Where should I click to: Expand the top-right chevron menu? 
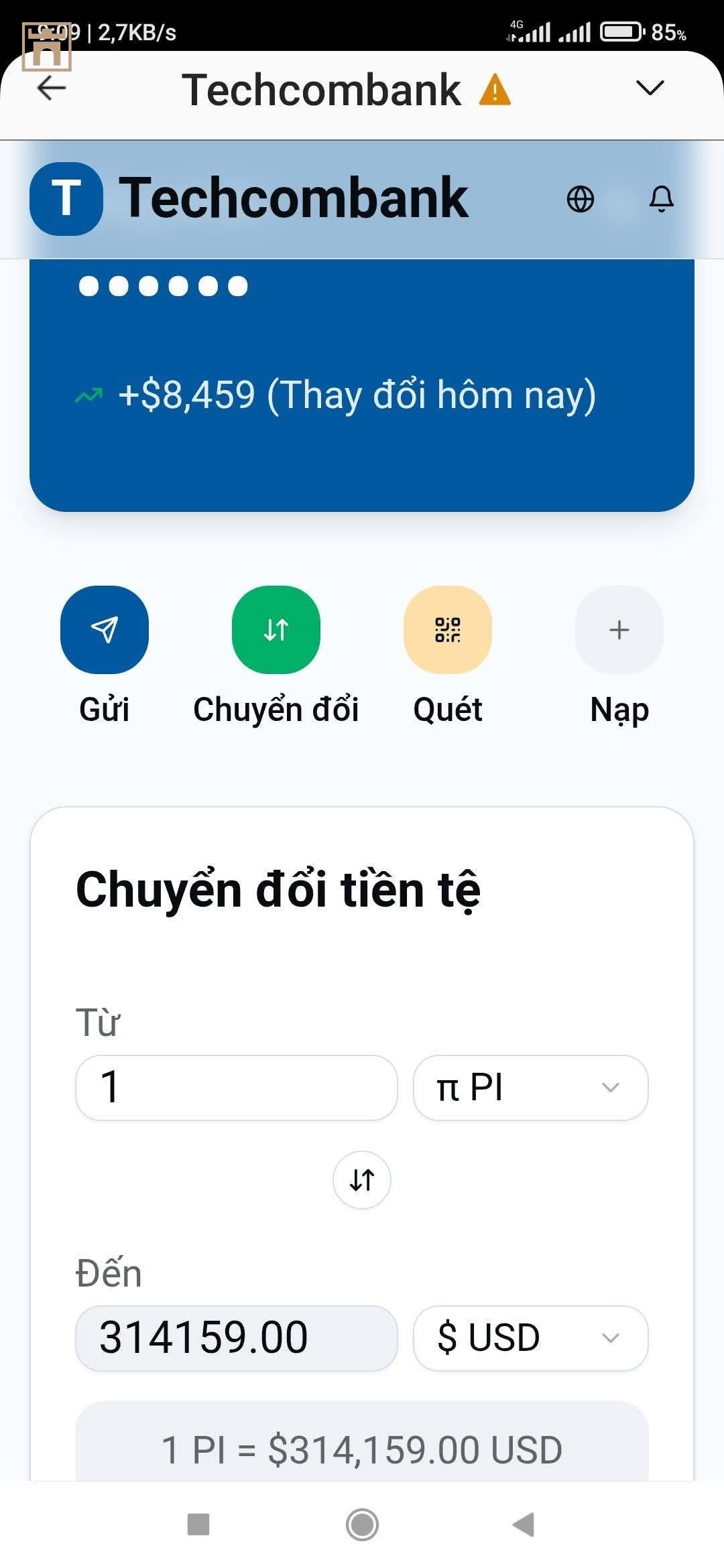pyautogui.click(x=649, y=88)
